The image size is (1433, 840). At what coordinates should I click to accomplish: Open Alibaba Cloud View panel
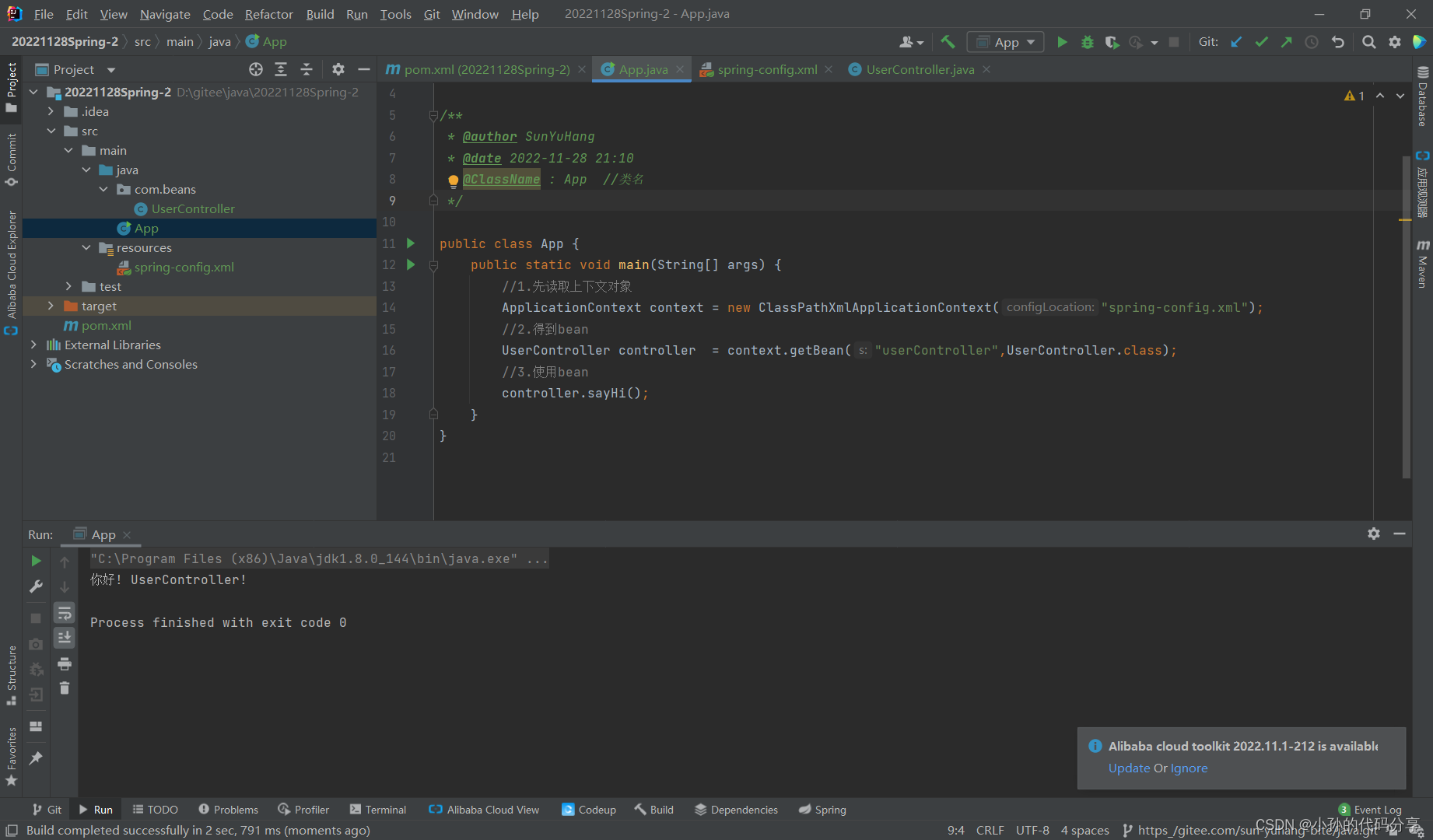point(484,810)
